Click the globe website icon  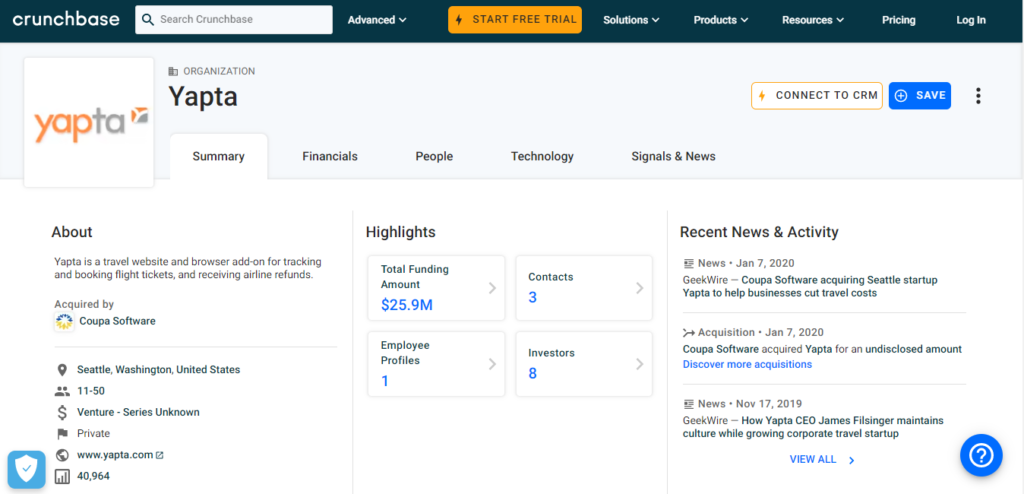(x=62, y=455)
